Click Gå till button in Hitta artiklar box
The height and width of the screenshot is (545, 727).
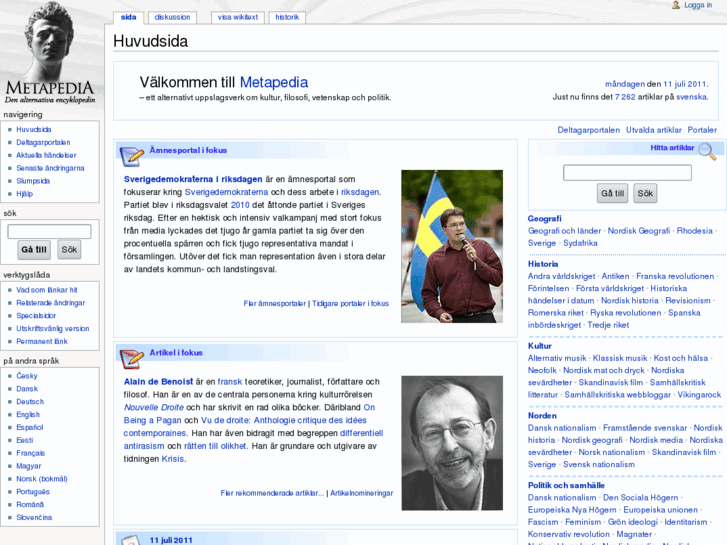(612, 193)
